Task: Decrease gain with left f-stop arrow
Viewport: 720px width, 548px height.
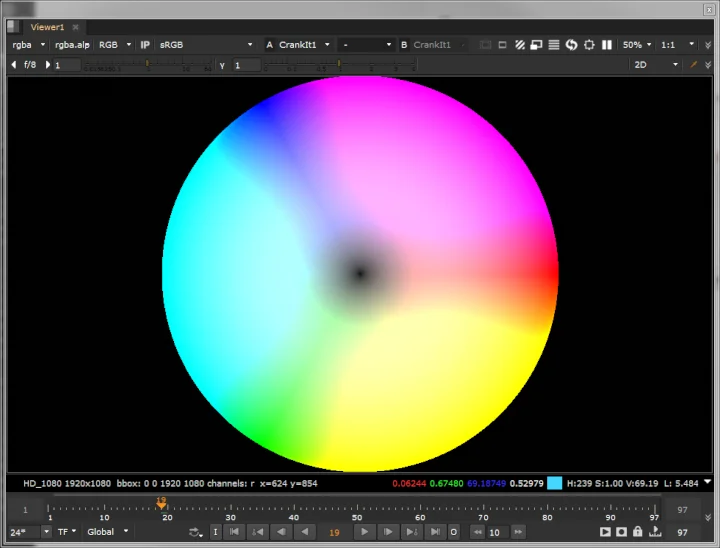Action: pos(13,65)
